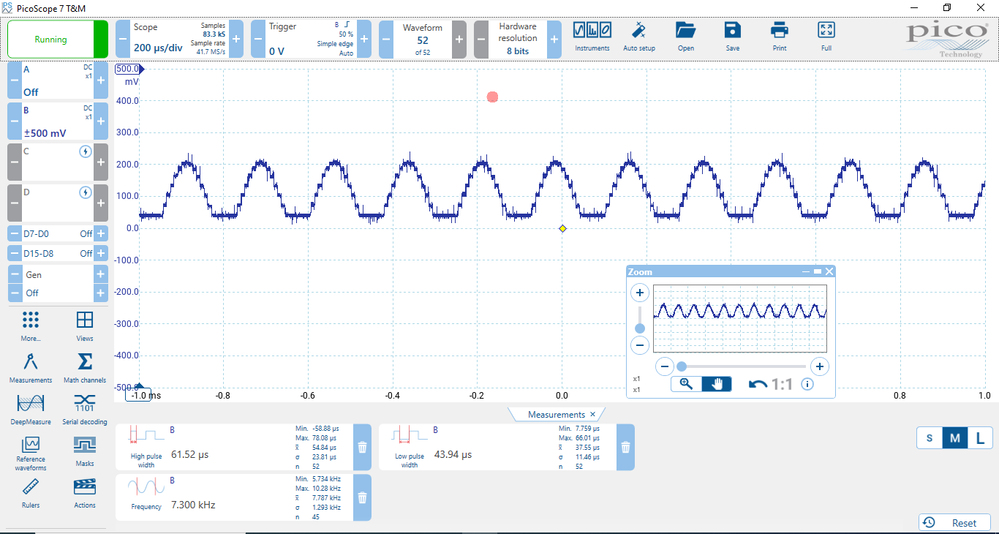Open the Rulers tool

tap(31, 493)
